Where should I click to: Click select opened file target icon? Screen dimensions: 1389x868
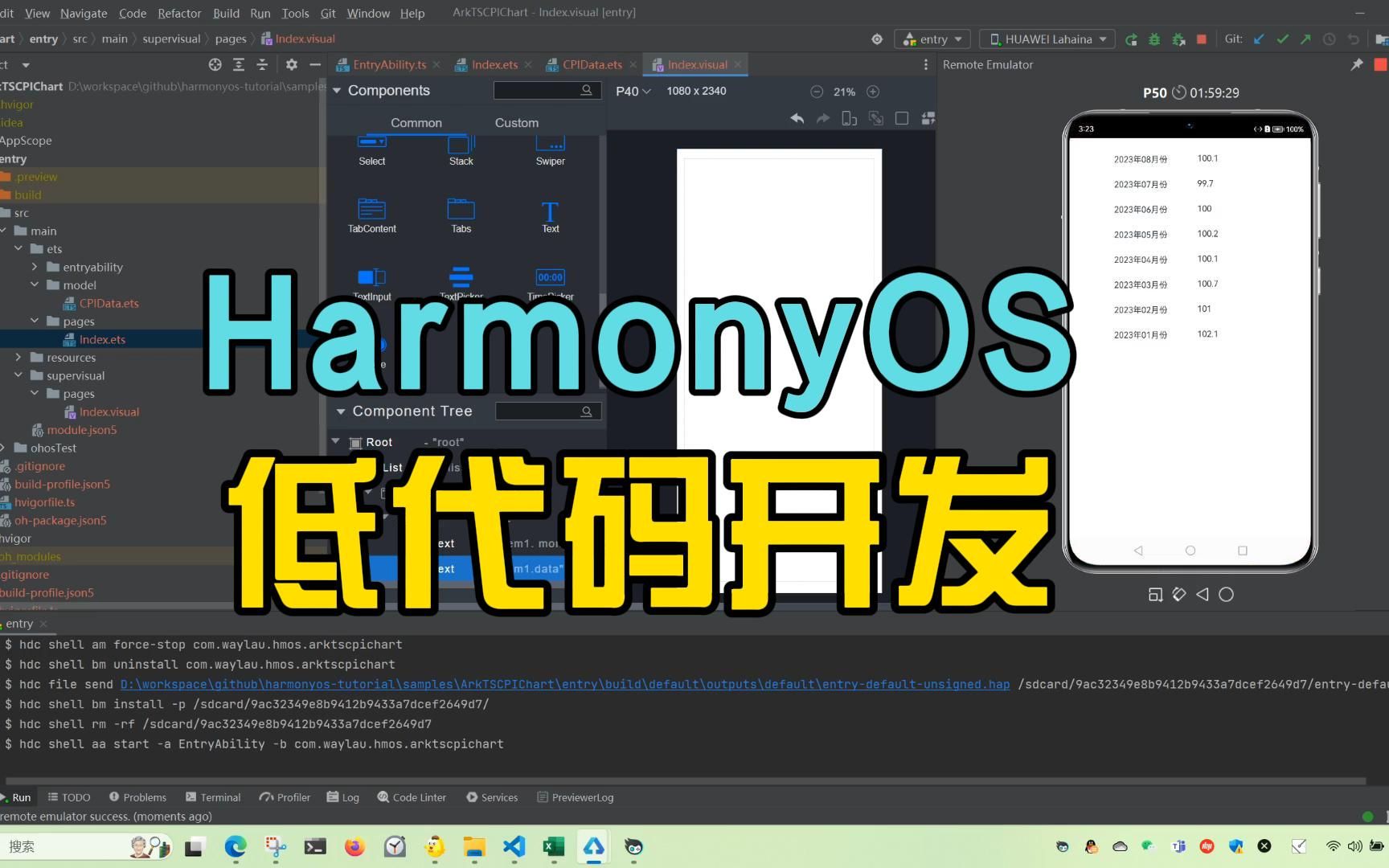click(x=215, y=64)
